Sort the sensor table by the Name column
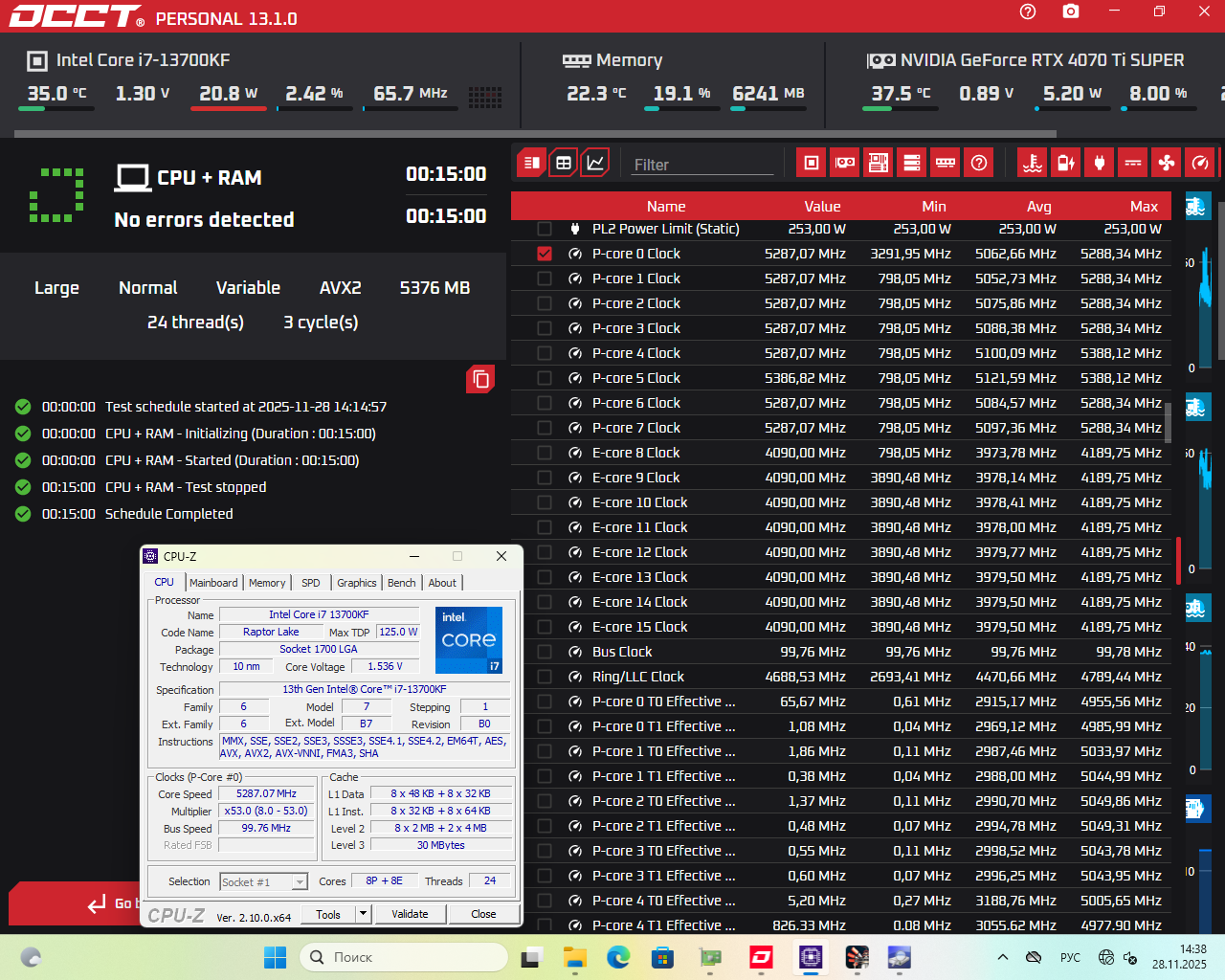 (x=666, y=206)
